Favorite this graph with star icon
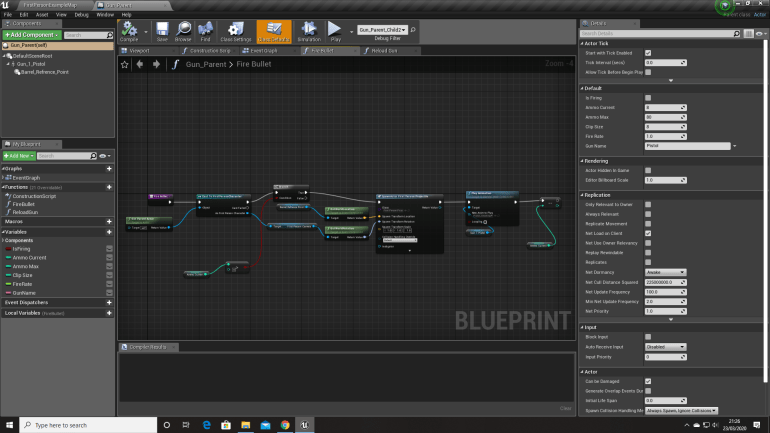 tap(125, 64)
